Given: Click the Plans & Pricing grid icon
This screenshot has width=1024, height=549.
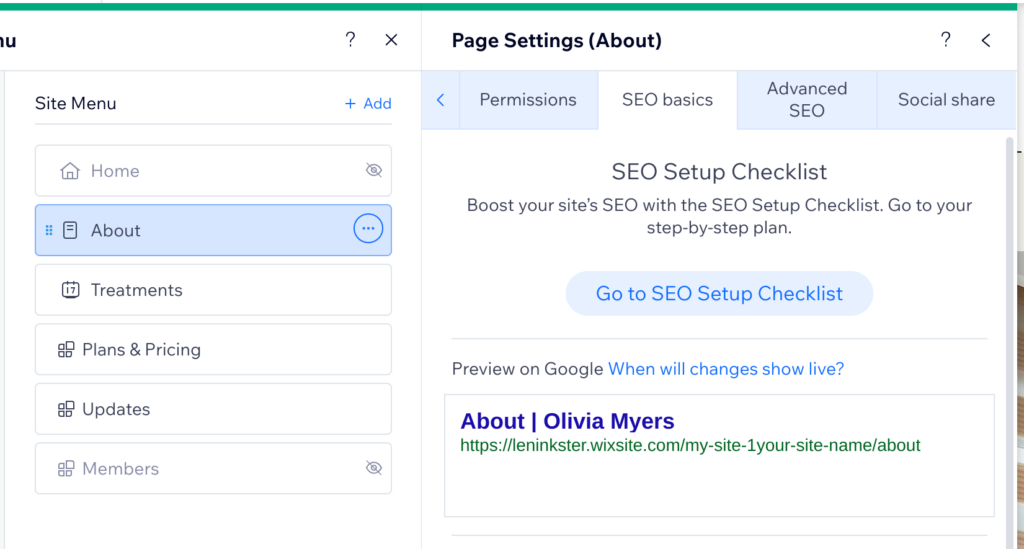Looking at the screenshot, I should point(66,350).
